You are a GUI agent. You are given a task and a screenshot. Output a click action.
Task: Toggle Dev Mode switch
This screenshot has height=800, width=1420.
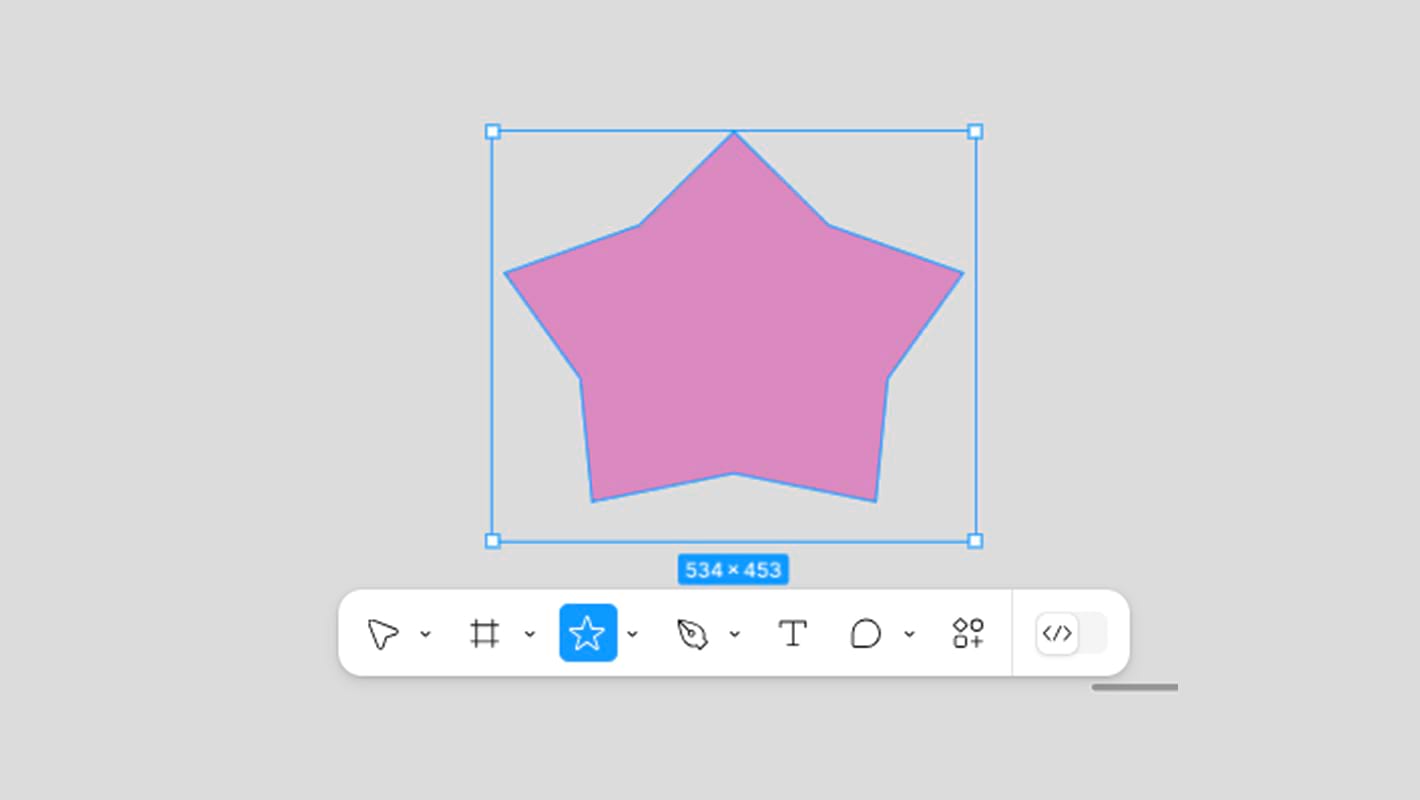[1071, 633]
